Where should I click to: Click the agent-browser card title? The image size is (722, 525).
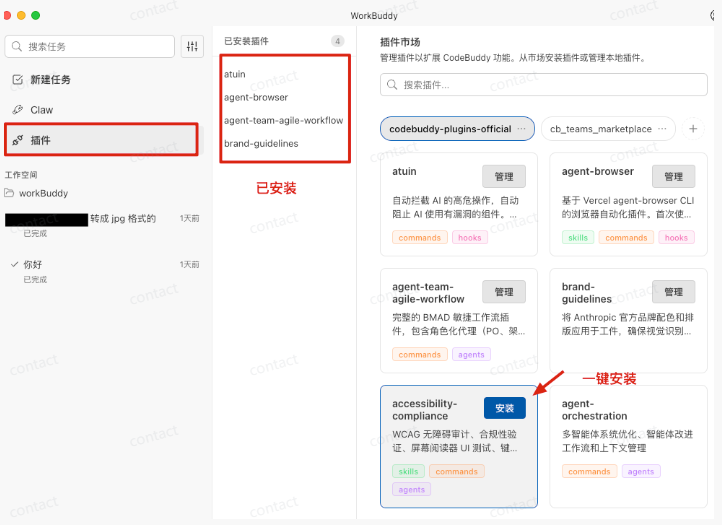pos(598,171)
